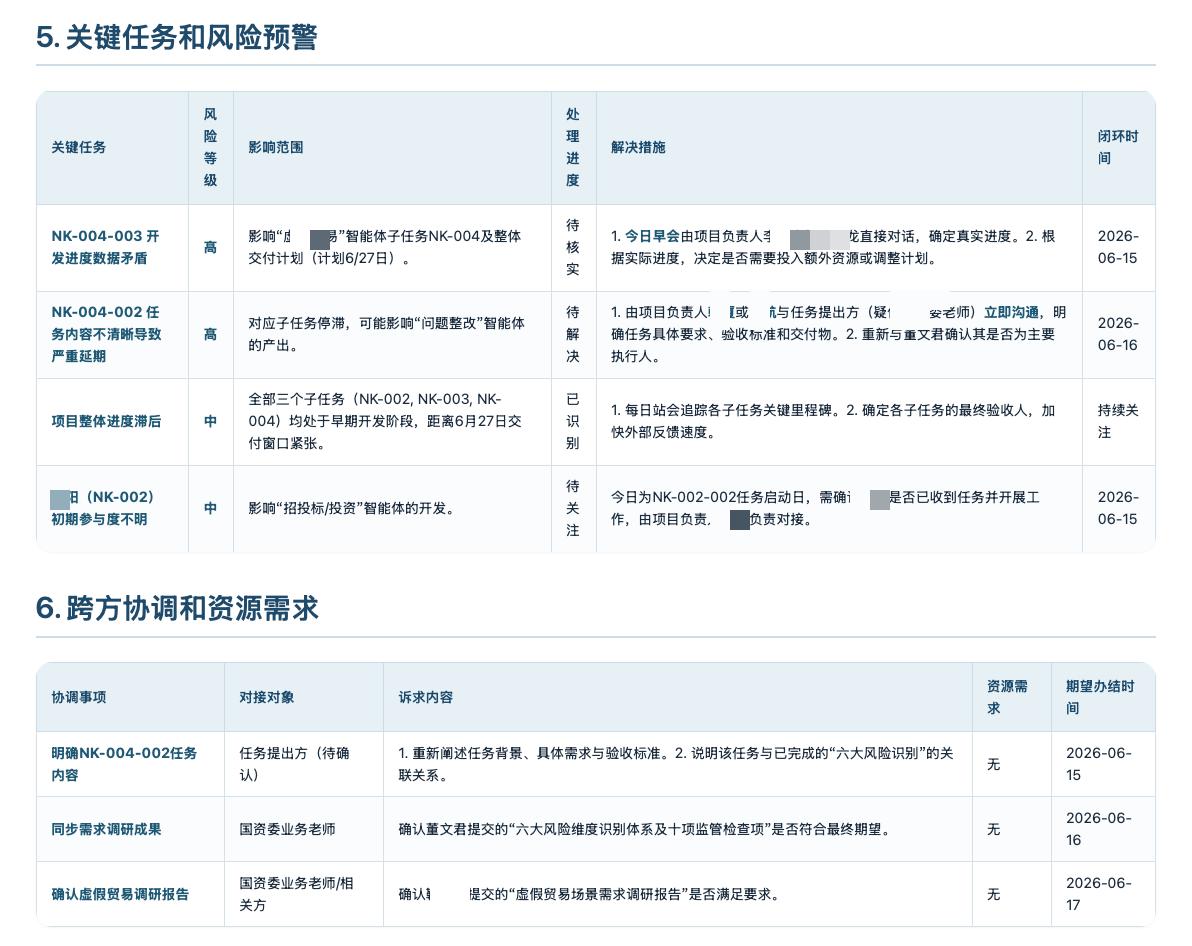
Task: Click expected date '2026-06-17'
Action: 1098,894
